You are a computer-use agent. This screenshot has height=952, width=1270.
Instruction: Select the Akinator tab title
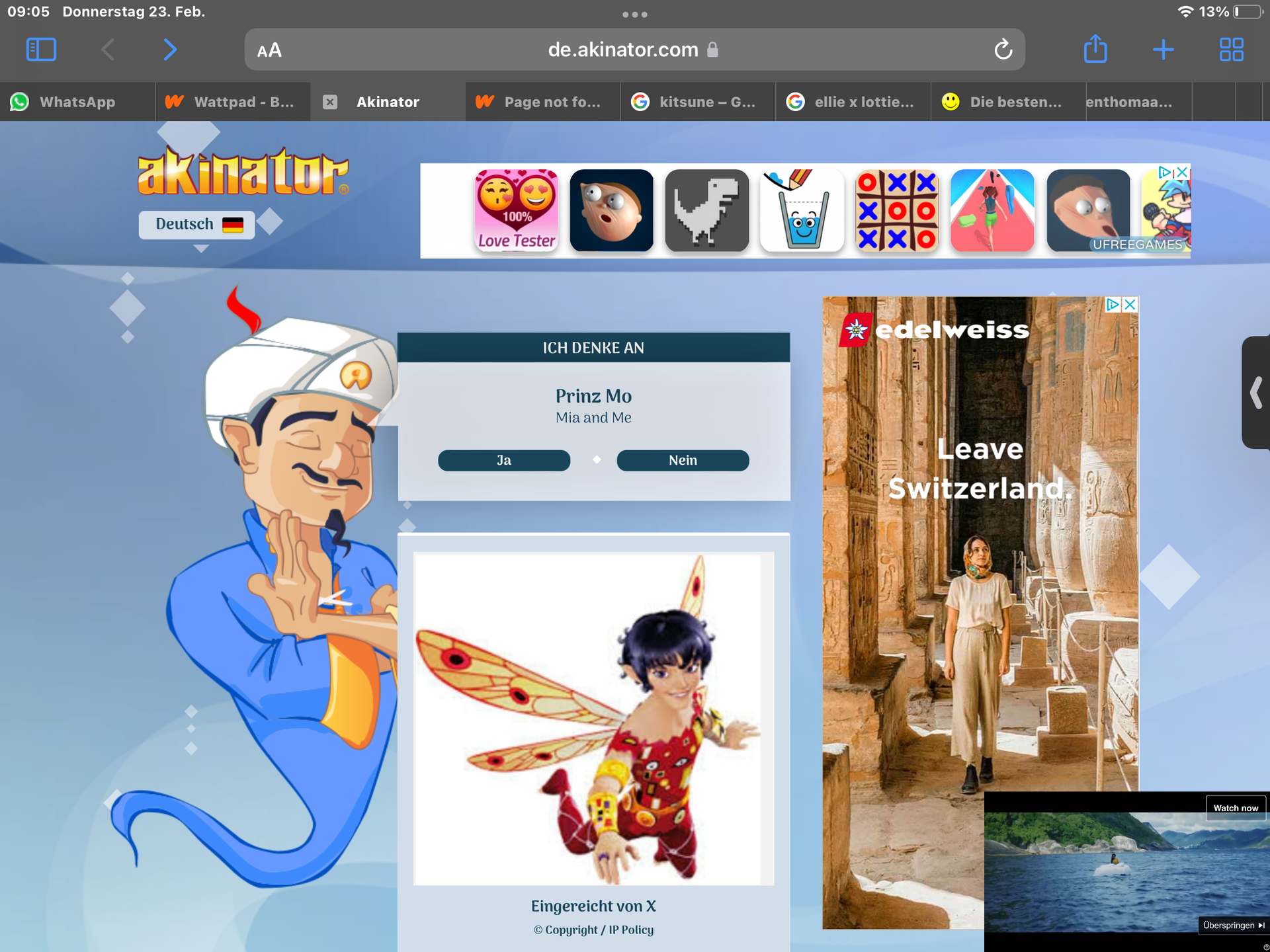tap(388, 102)
